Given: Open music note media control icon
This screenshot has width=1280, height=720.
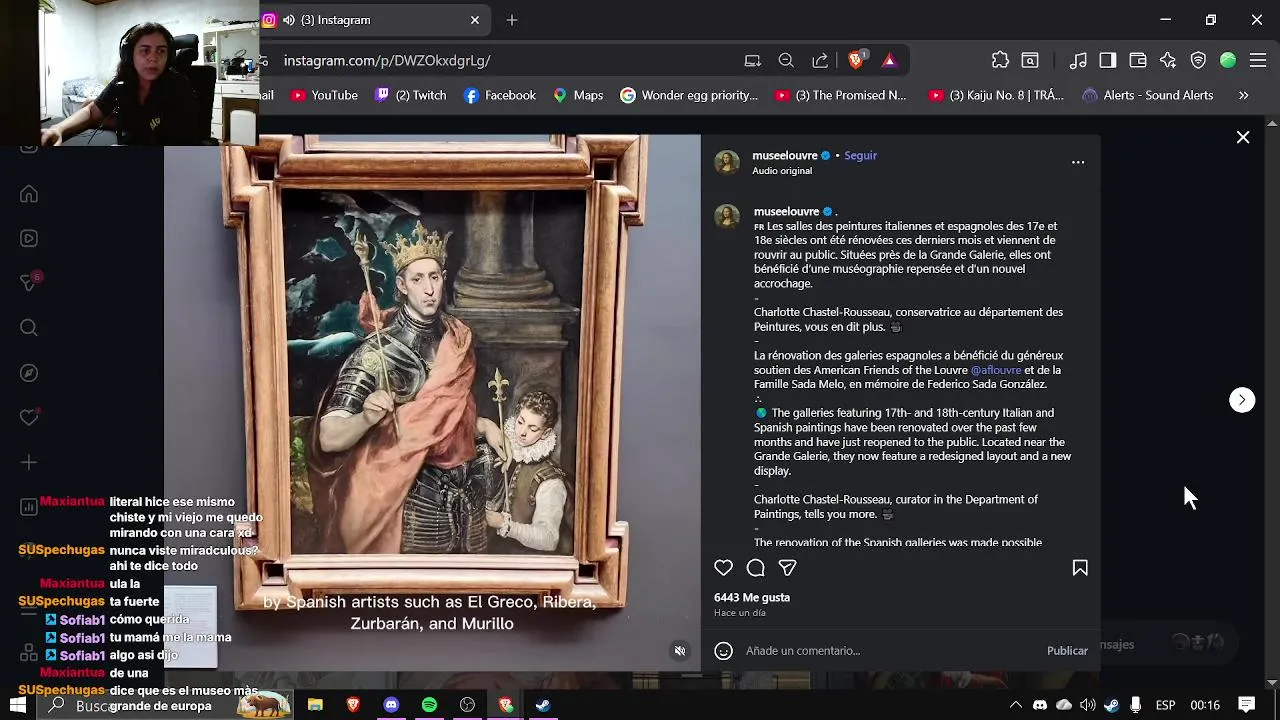Looking at the screenshot, I should pos(1078,61).
